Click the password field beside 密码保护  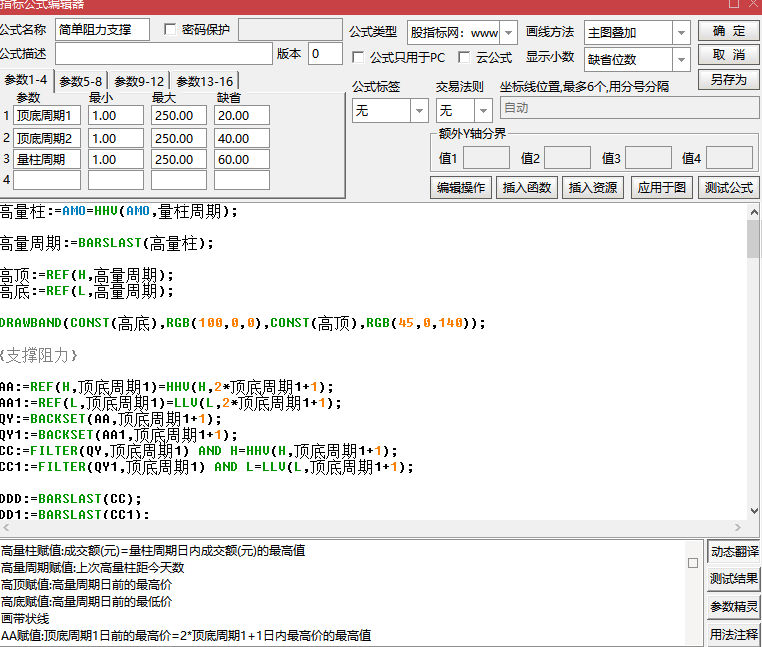click(x=290, y=30)
